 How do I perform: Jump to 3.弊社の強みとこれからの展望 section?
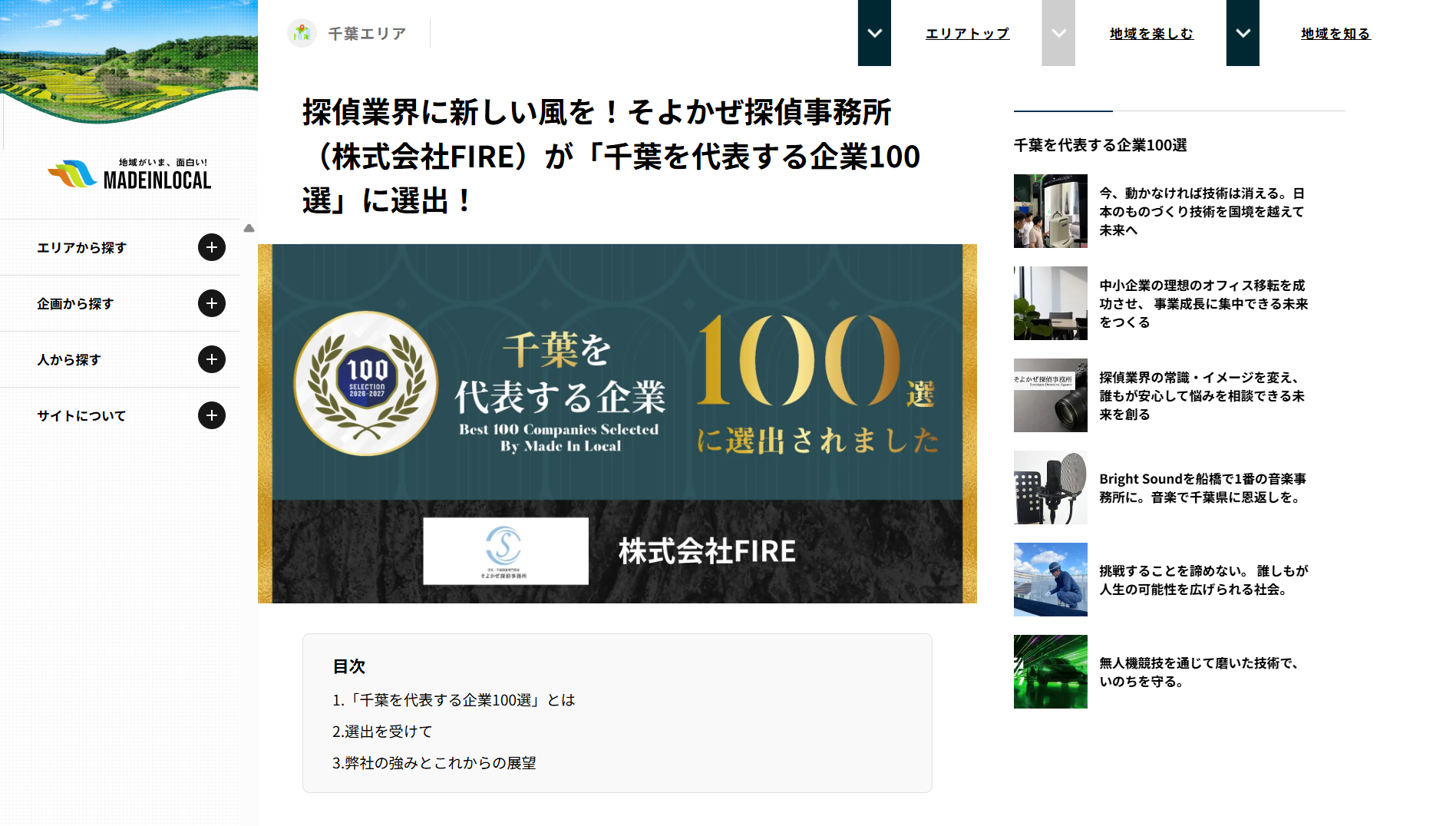point(434,763)
